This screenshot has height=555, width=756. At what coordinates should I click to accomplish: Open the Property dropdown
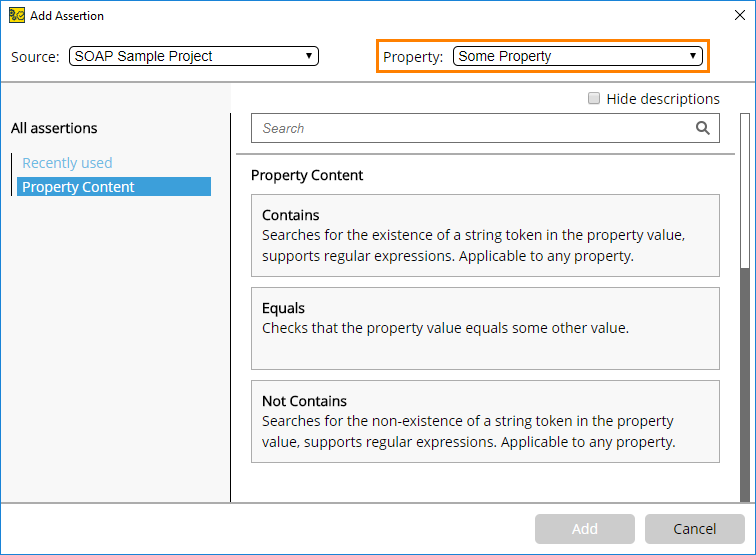(578, 56)
